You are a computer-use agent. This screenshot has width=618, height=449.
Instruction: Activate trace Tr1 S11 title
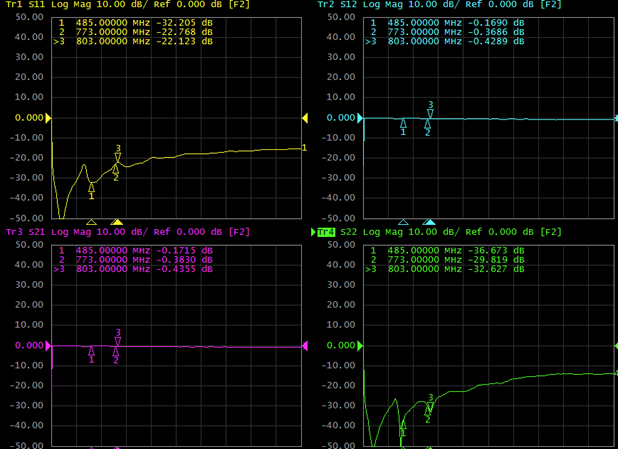tap(26, 5)
